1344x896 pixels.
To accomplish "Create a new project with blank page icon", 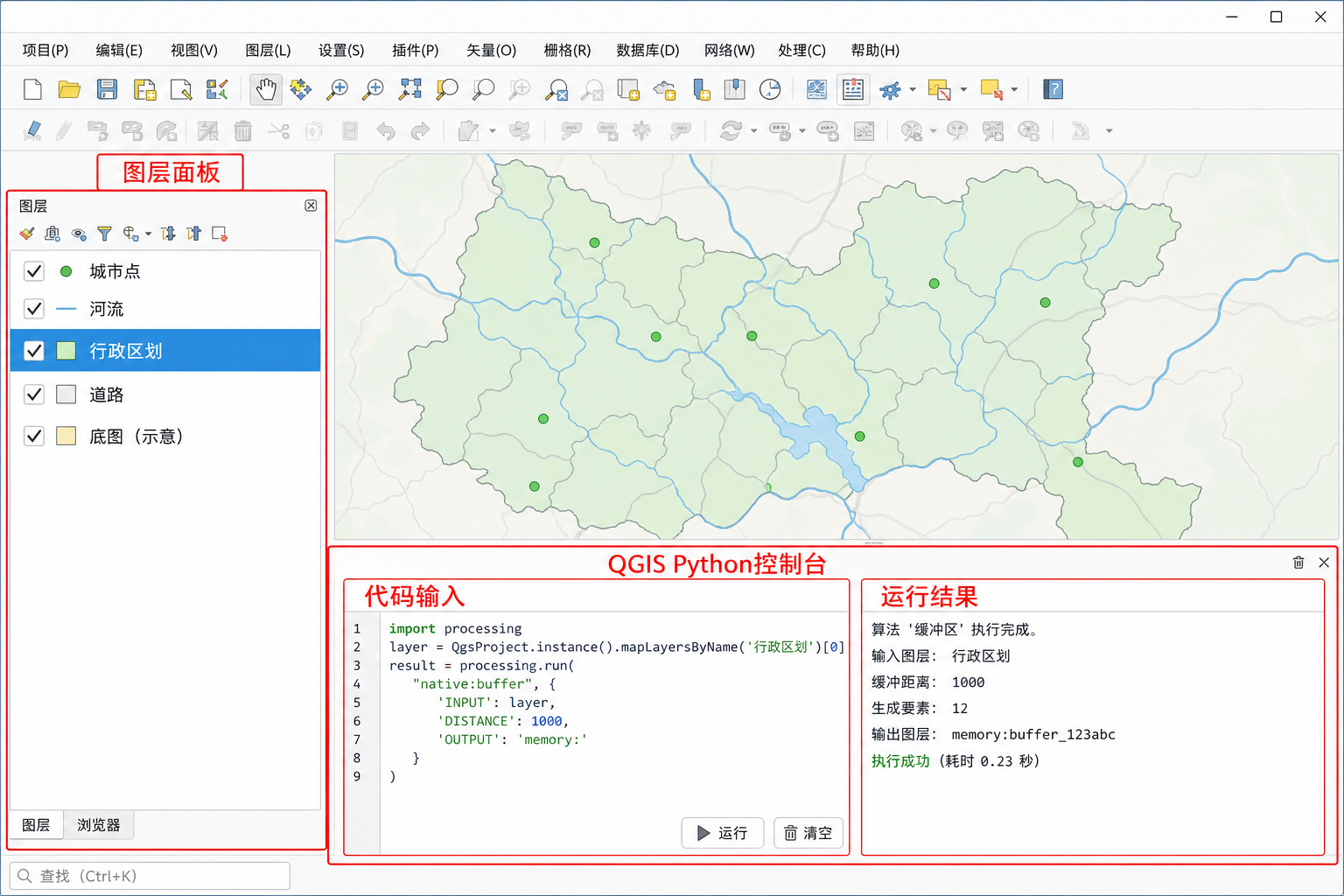I will point(32,88).
